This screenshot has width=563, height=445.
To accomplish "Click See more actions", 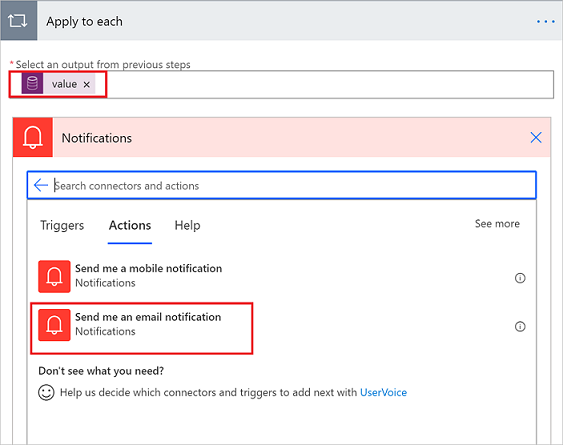I will point(497,224).
